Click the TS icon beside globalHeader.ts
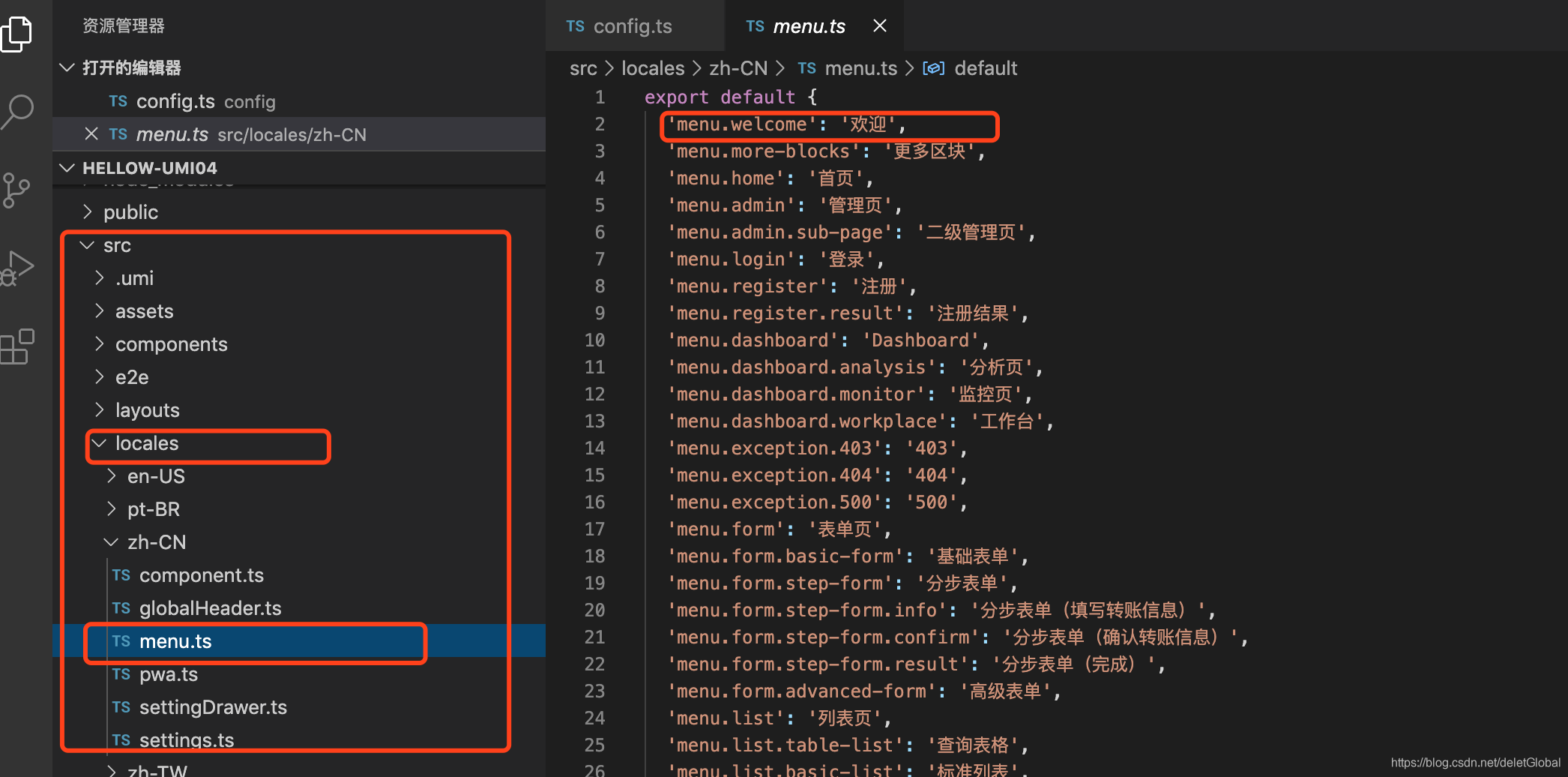The image size is (1568, 777). [x=121, y=608]
